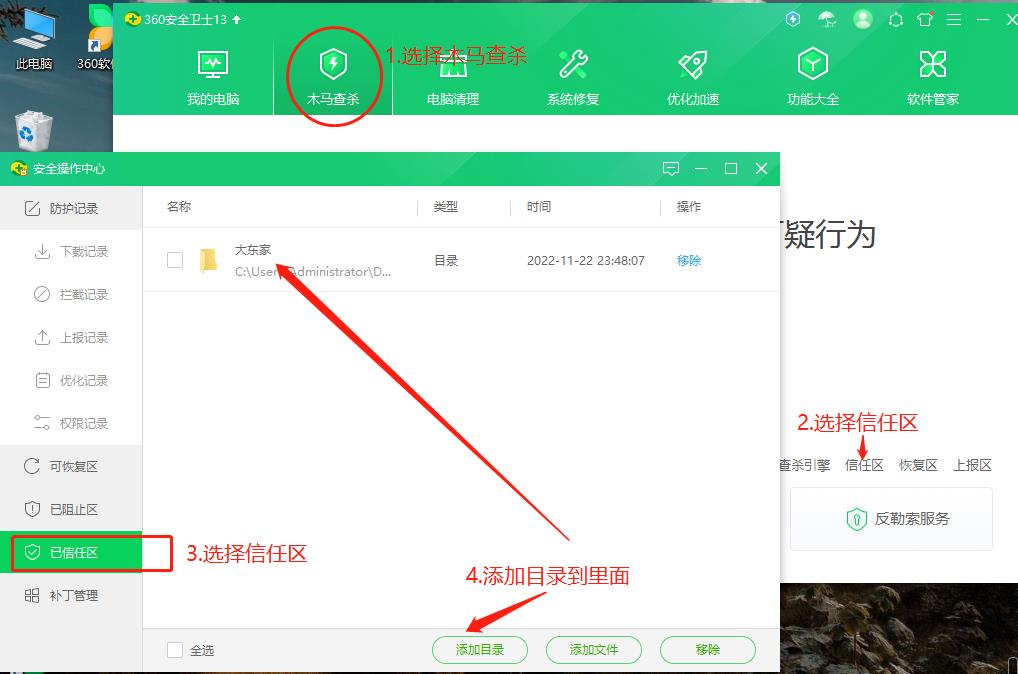Click the 添加目录 button
Viewport: 1018px width, 674px height.
[x=480, y=649]
